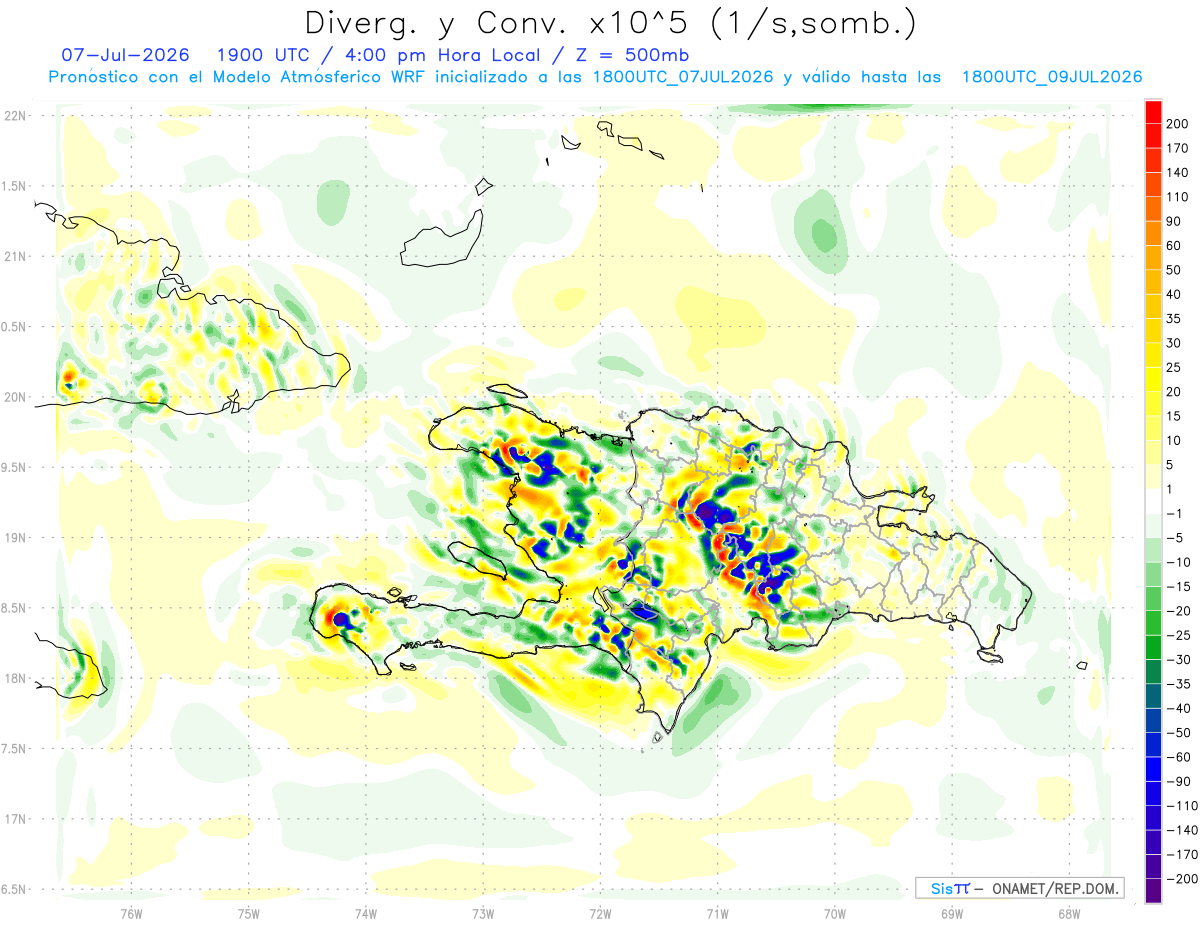Click the -1 value on the color scale

coord(1176,514)
